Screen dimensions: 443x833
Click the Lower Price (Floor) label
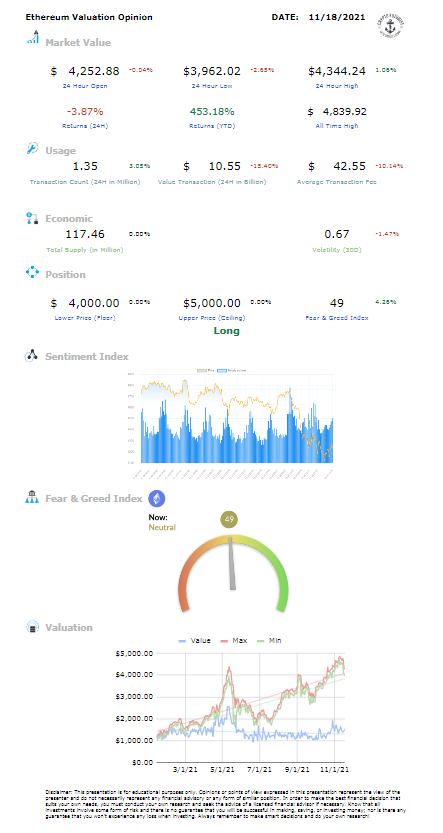[85, 318]
